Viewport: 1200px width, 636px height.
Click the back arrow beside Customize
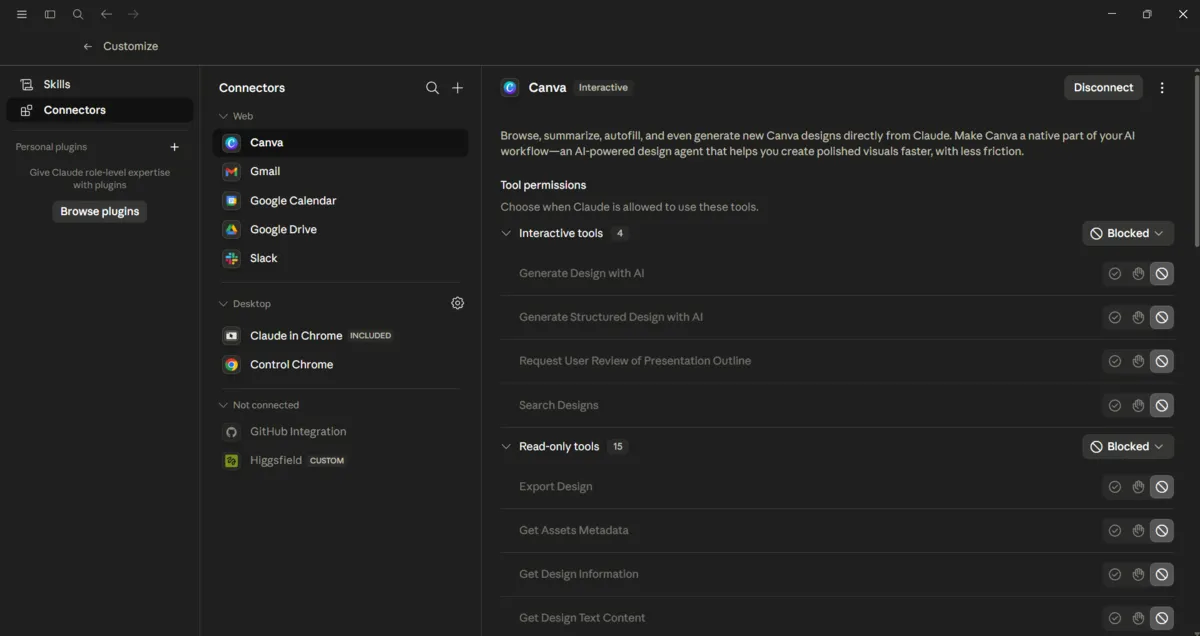pyautogui.click(x=88, y=46)
